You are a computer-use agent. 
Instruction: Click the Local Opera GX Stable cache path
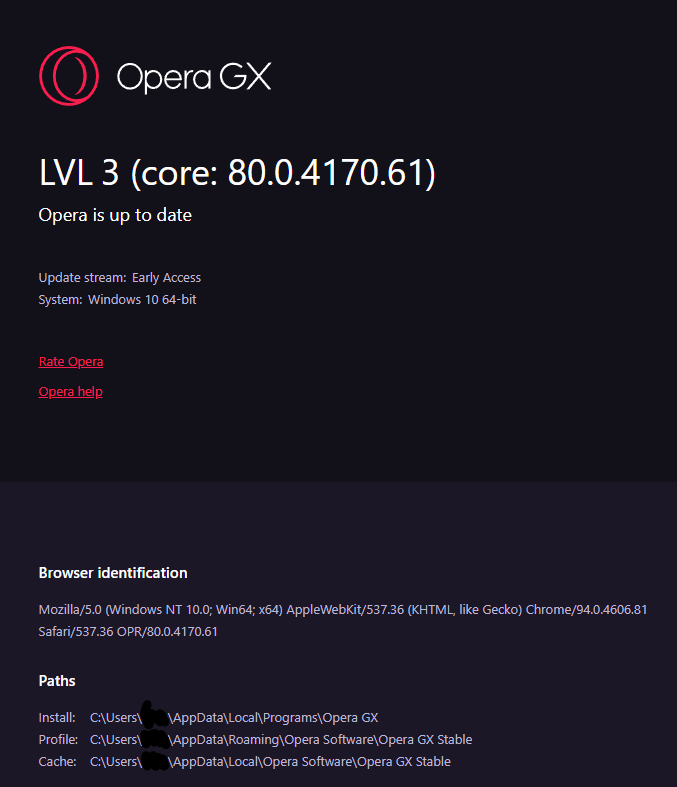pyautogui.click(x=270, y=762)
